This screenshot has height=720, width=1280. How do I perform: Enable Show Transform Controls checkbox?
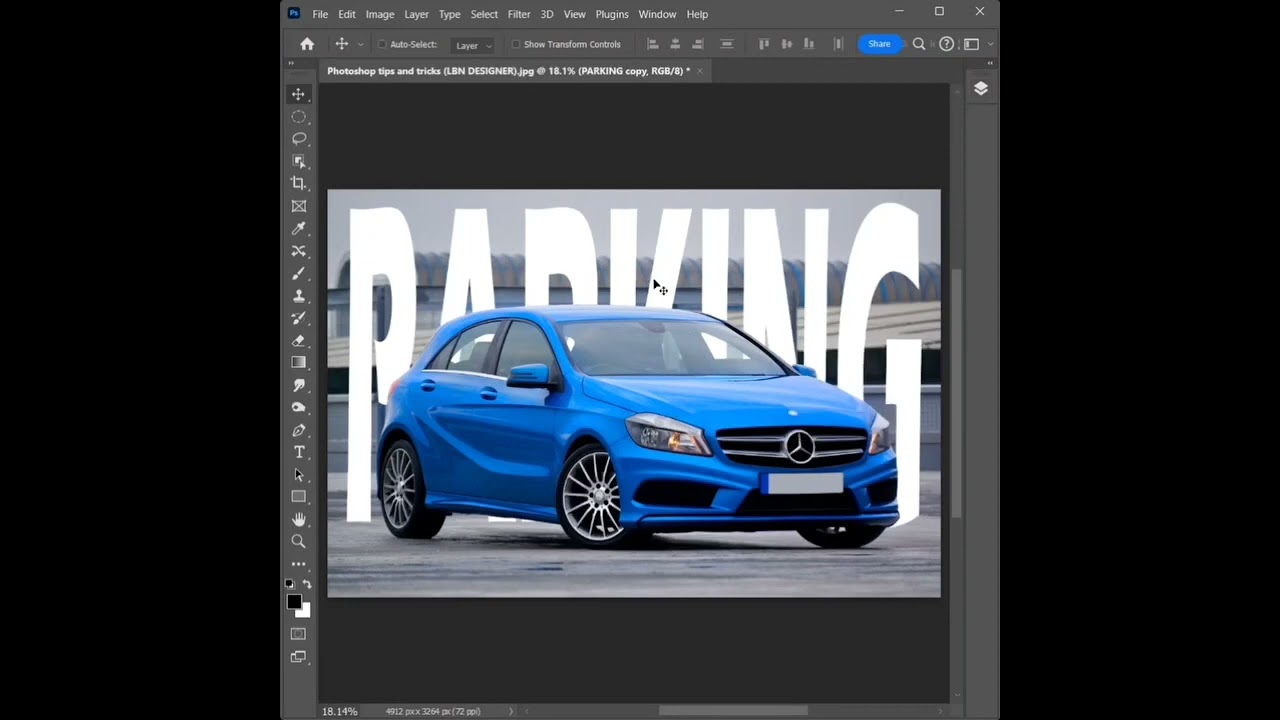pyautogui.click(x=516, y=44)
